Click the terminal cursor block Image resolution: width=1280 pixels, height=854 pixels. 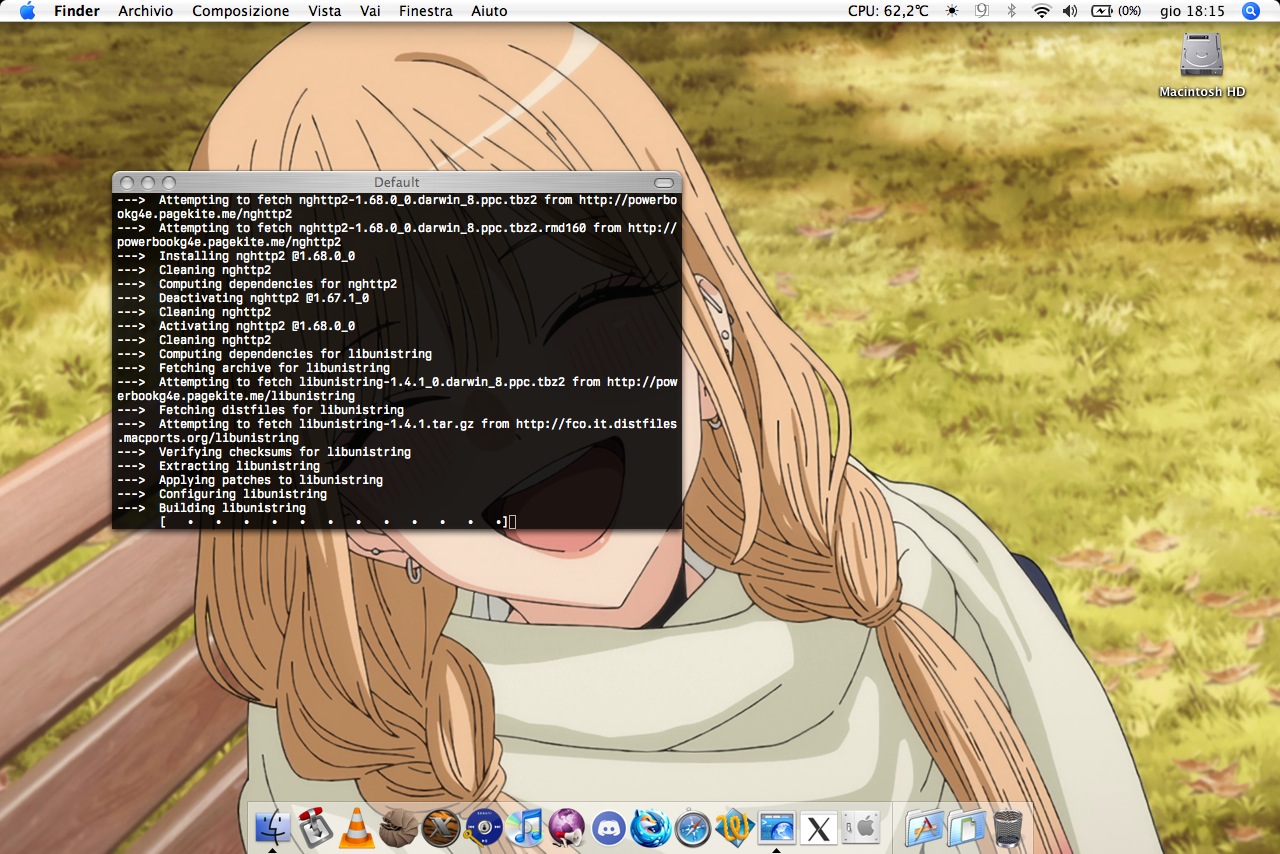(x=512, y=522)
